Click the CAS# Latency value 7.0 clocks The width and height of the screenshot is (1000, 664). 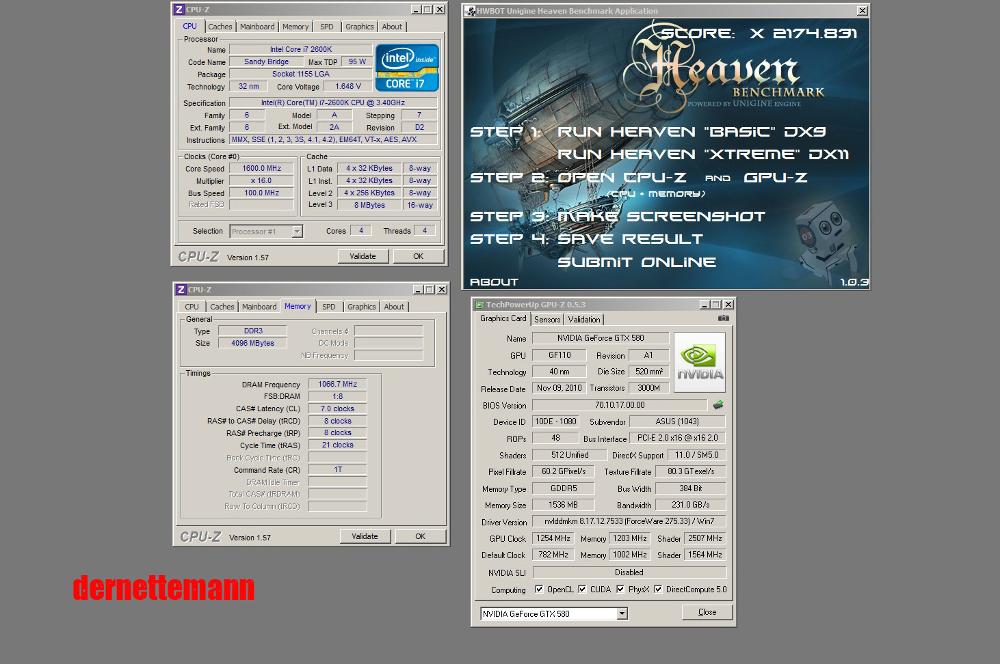(337, 408)
